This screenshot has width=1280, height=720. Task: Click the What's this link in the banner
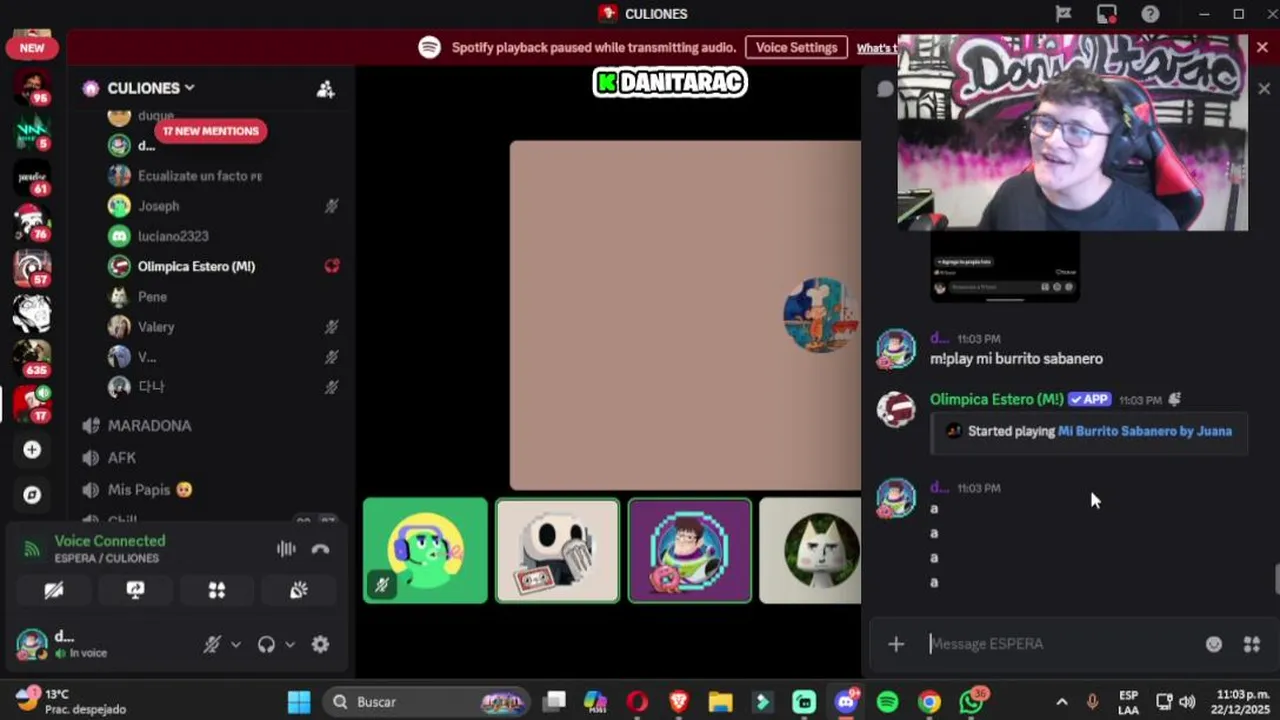(x=877, y=48)
